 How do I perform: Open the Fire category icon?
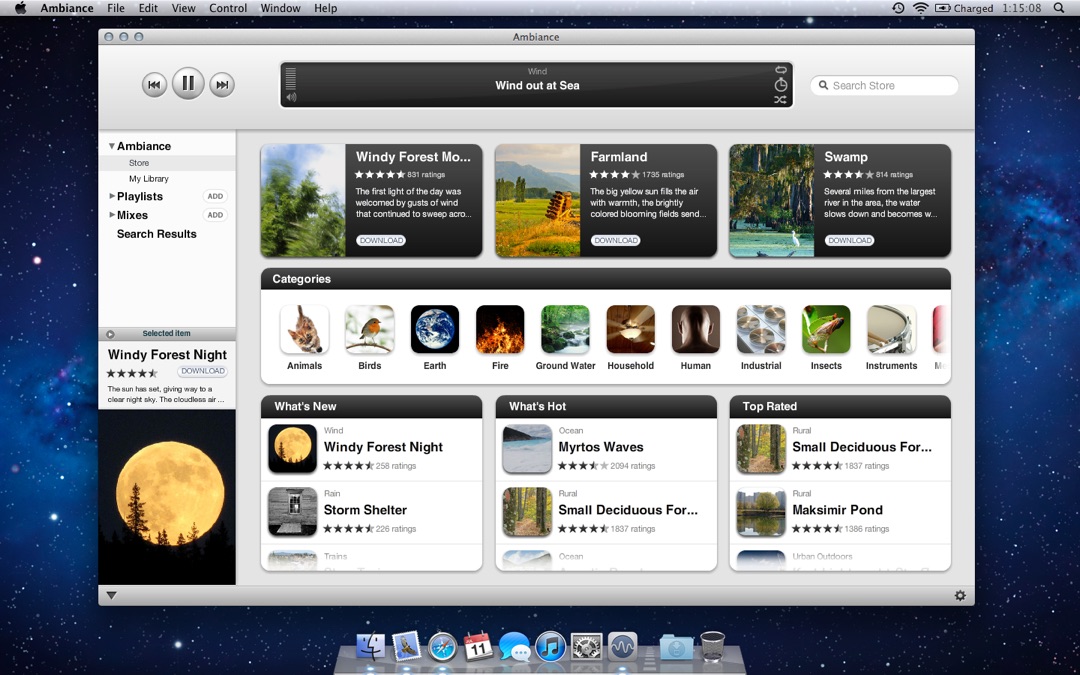(500, 329)
